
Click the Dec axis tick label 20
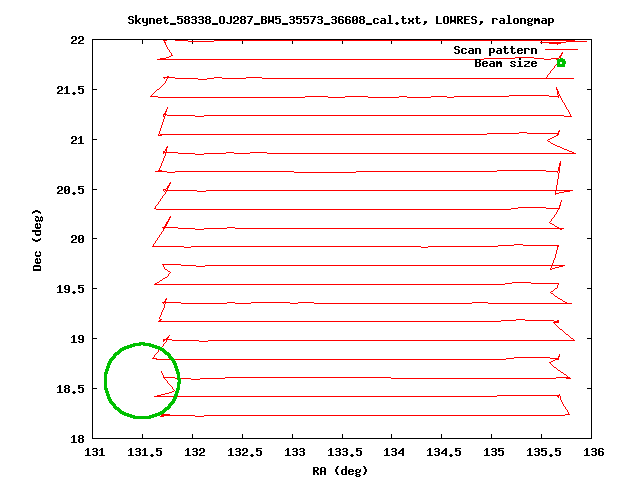click(77, 239)
